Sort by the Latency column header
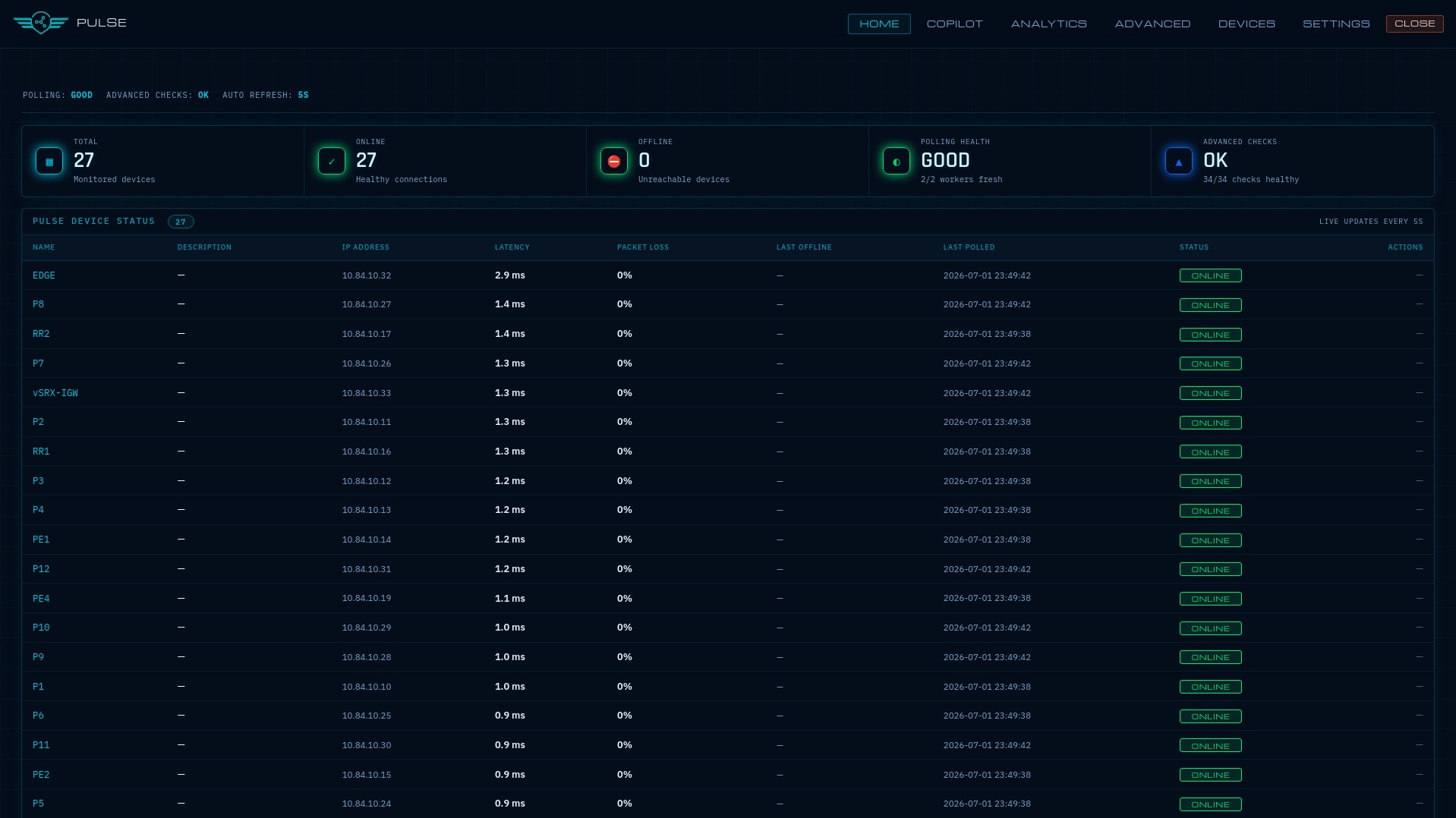This screenshot has width=1456, height=818. click(x=512, y=247)
